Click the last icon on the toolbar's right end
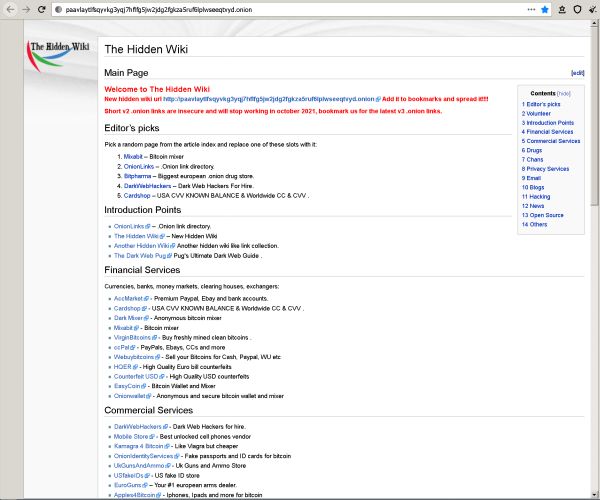The width and height of the screenshot is (600, 500). coord(593,10)
